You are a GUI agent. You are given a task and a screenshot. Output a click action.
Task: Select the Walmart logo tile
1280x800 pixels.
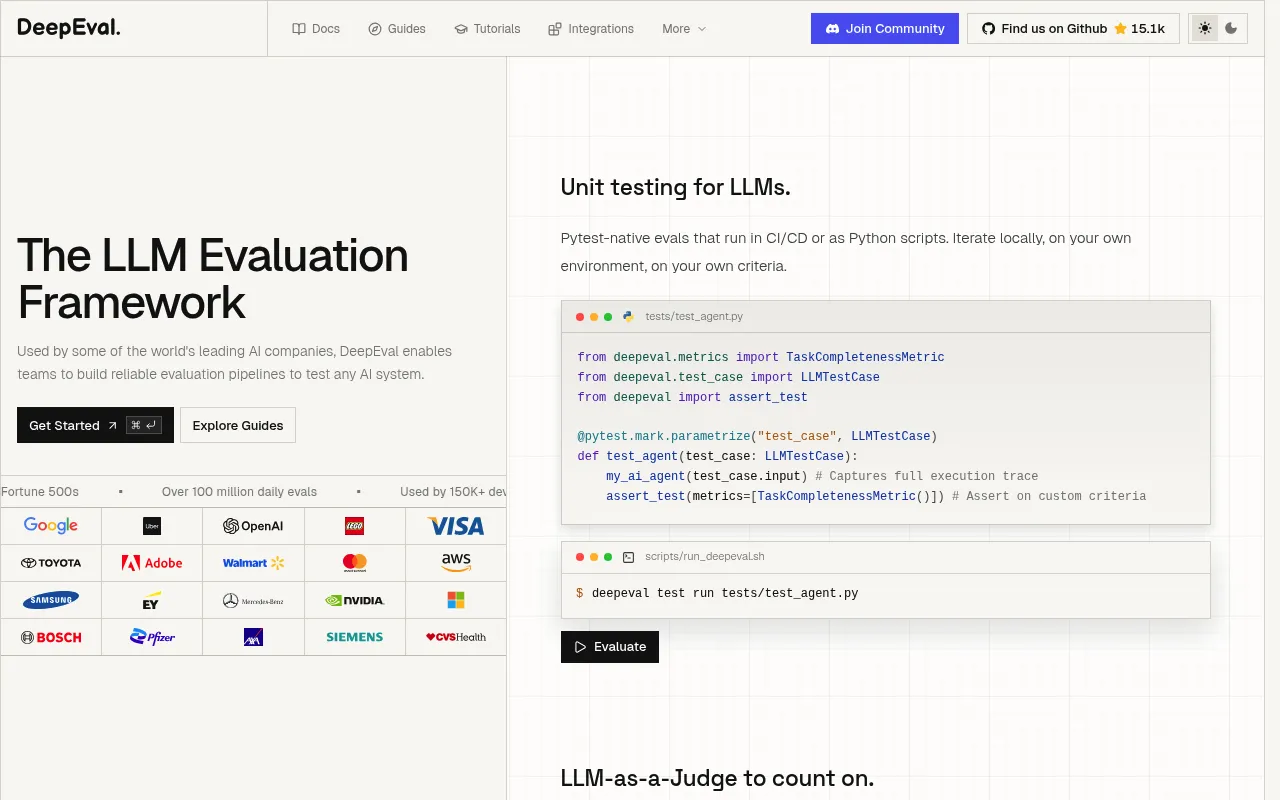click(253, 563)
